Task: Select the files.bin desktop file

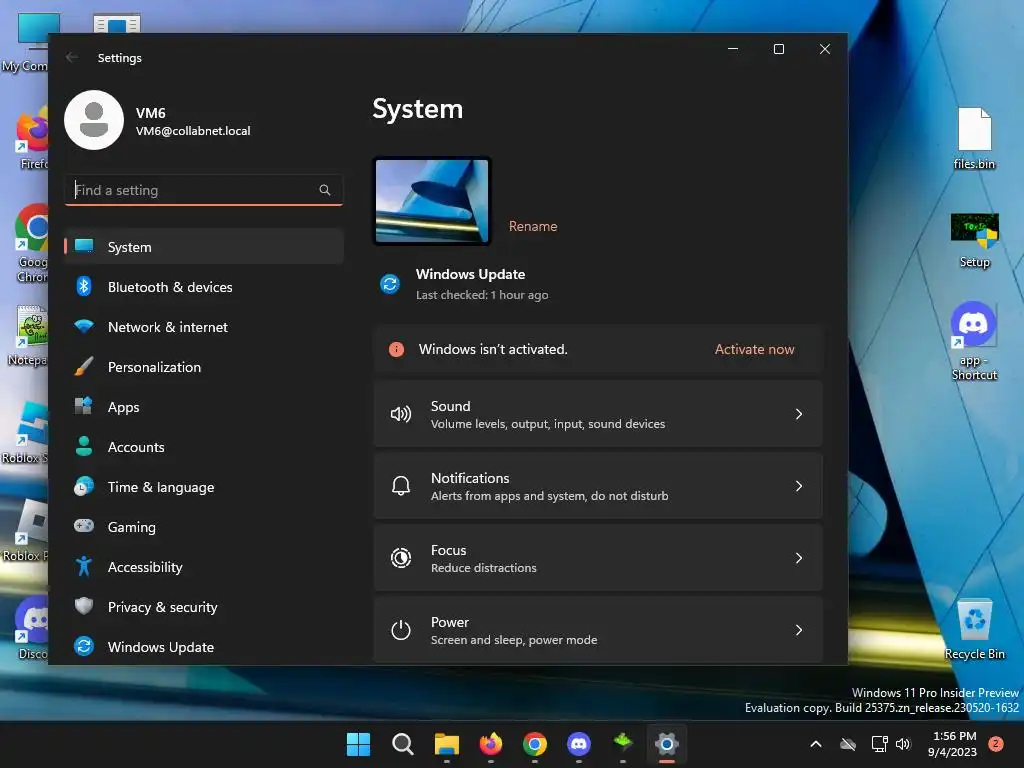Action: (x=974, y=138)
